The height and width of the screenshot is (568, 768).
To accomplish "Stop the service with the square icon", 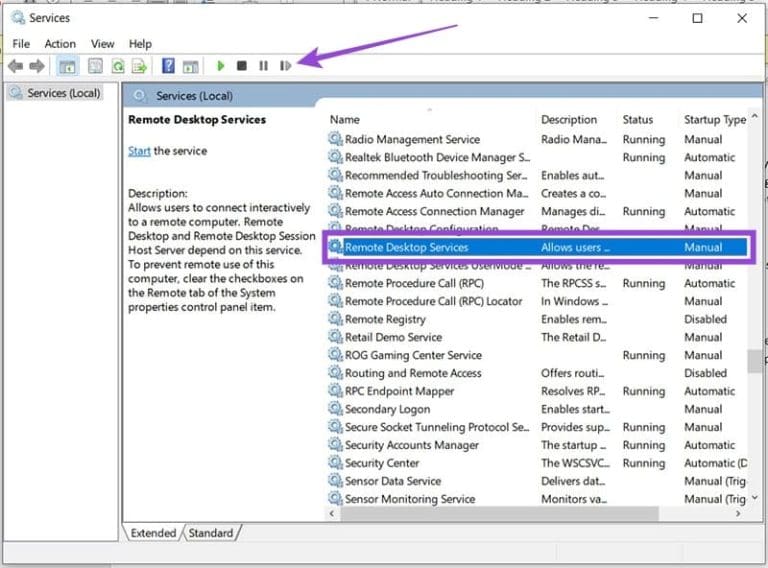I will point(241,66).
